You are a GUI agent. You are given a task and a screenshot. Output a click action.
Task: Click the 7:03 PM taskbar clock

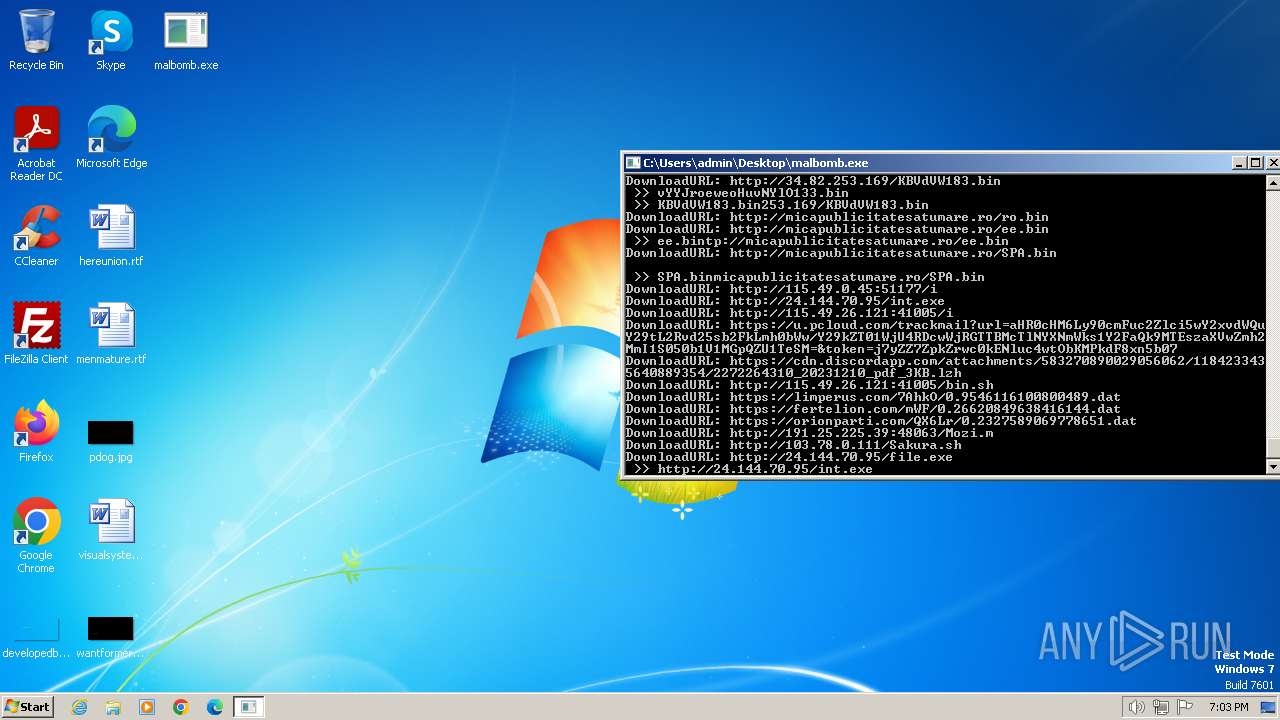(x=1228, y=707)
